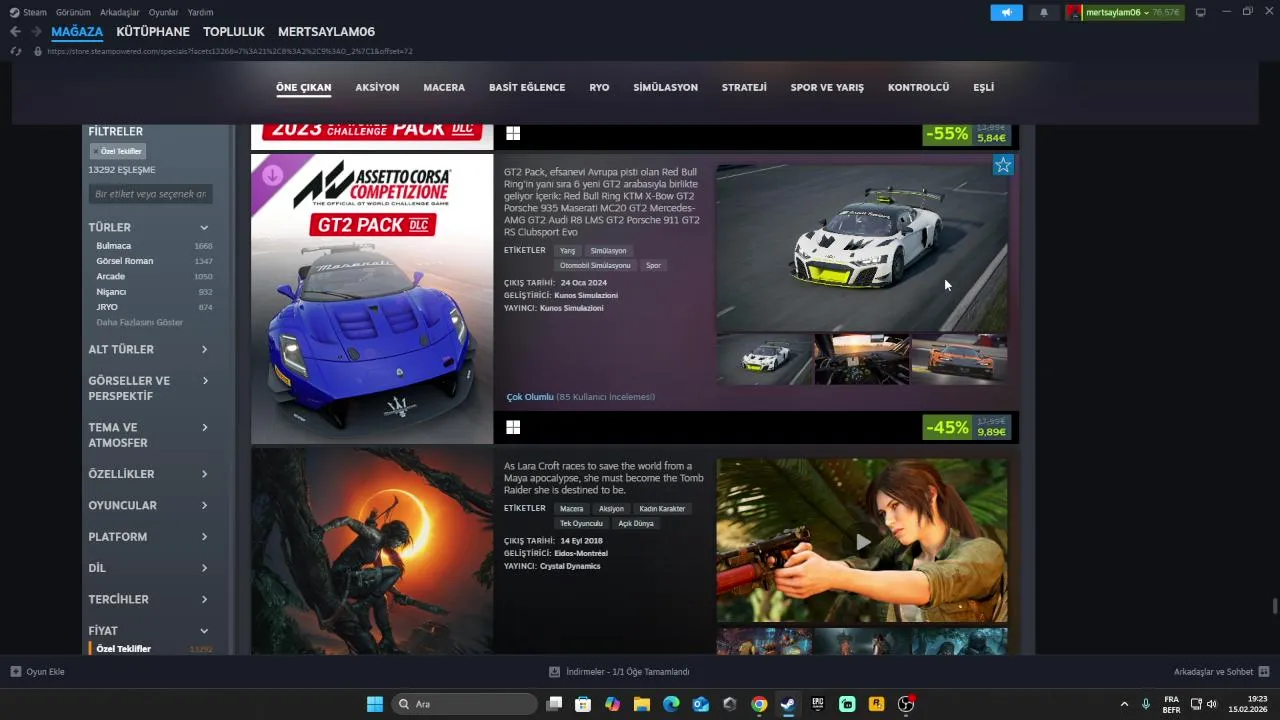Open the Steam menu
This screenshot has width=1280, height=720.
click(x=28, y=12)
